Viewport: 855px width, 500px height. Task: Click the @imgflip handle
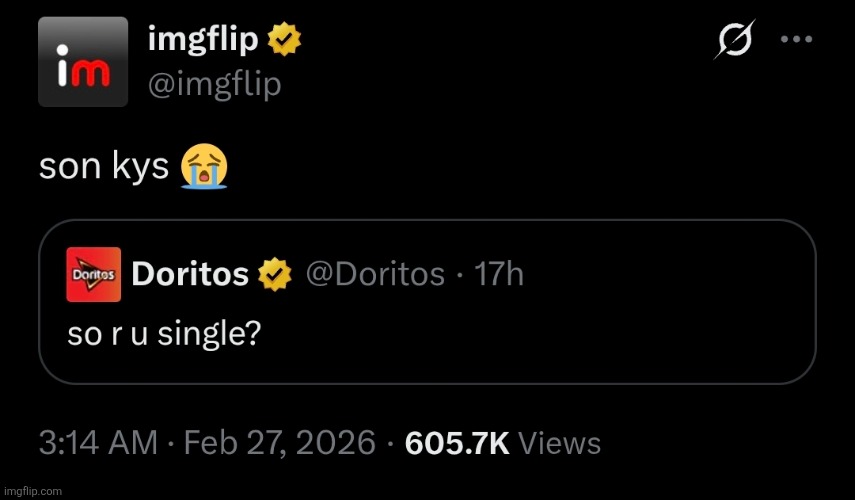click(214, 84)
